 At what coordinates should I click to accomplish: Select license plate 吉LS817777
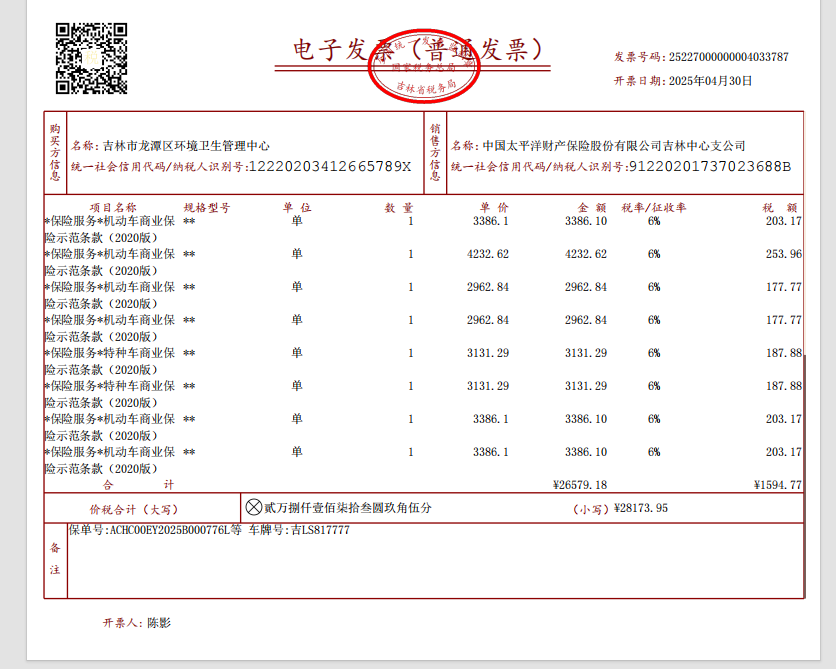(320, 530)
